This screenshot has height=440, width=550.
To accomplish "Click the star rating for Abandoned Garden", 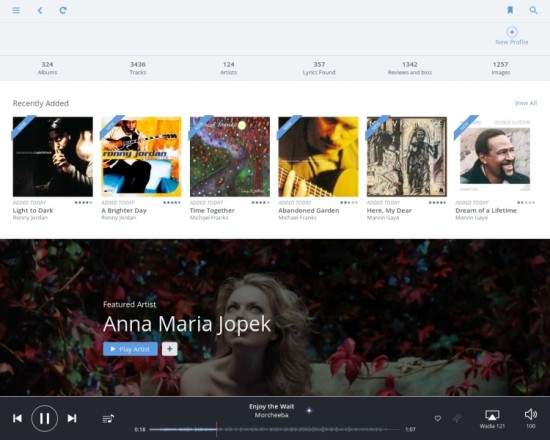I will tap(349, 202).
